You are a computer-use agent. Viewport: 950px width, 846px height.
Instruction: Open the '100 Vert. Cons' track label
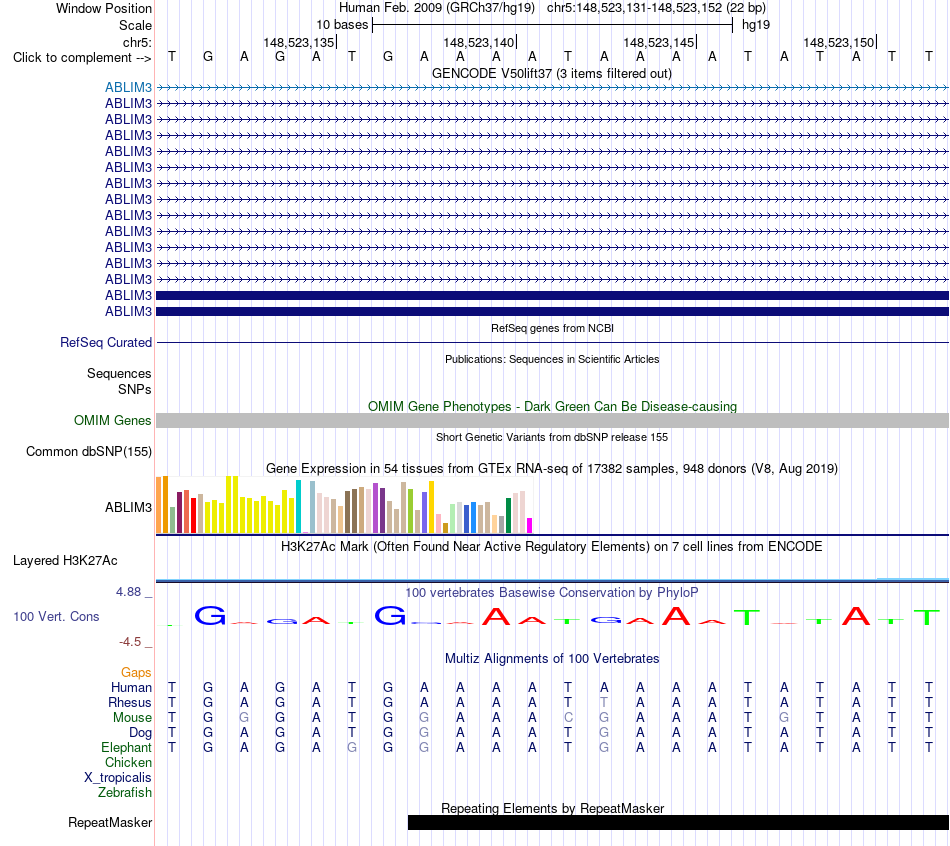pos(56,616)
